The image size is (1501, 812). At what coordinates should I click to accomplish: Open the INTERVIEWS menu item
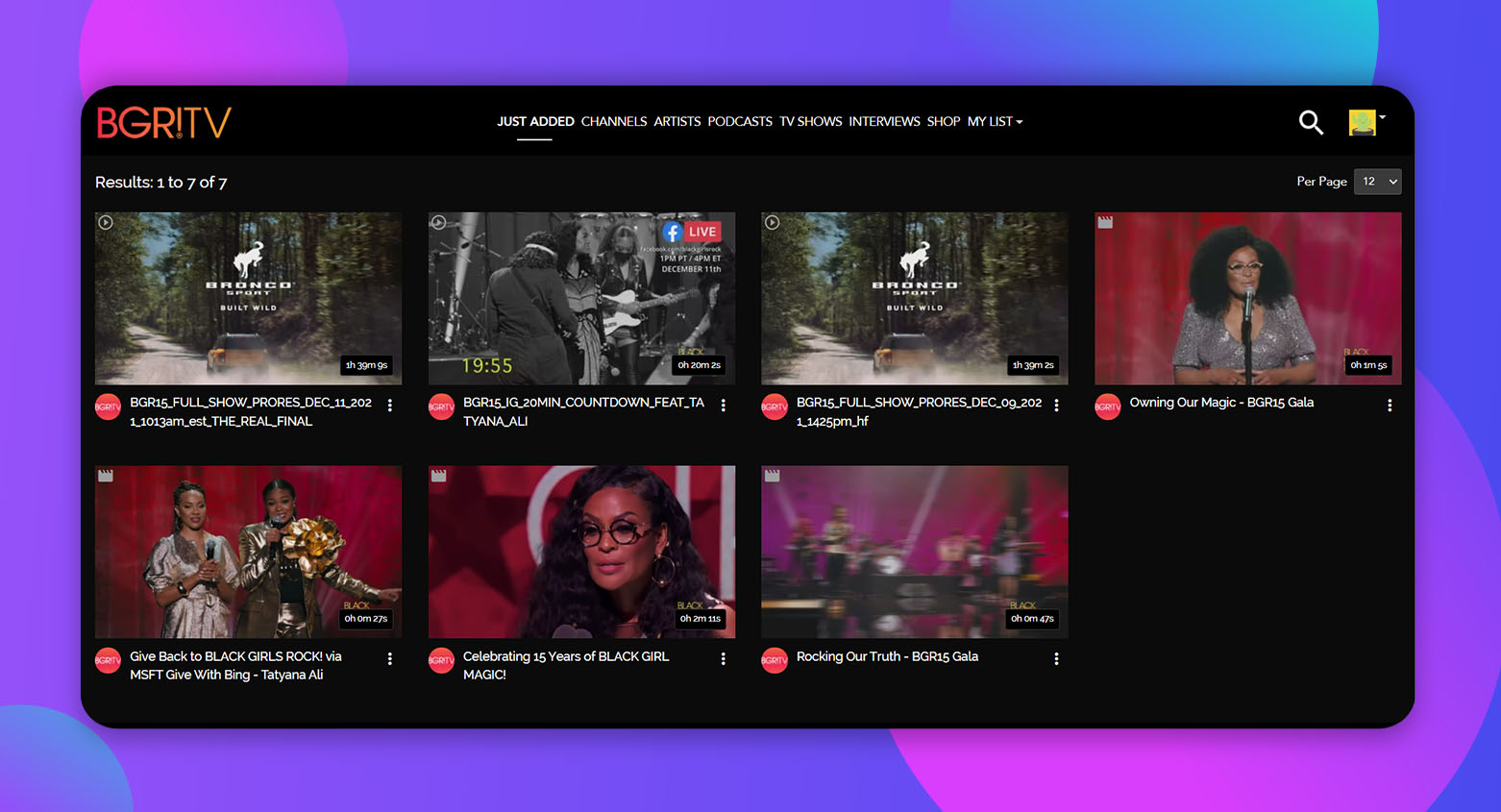884,122
